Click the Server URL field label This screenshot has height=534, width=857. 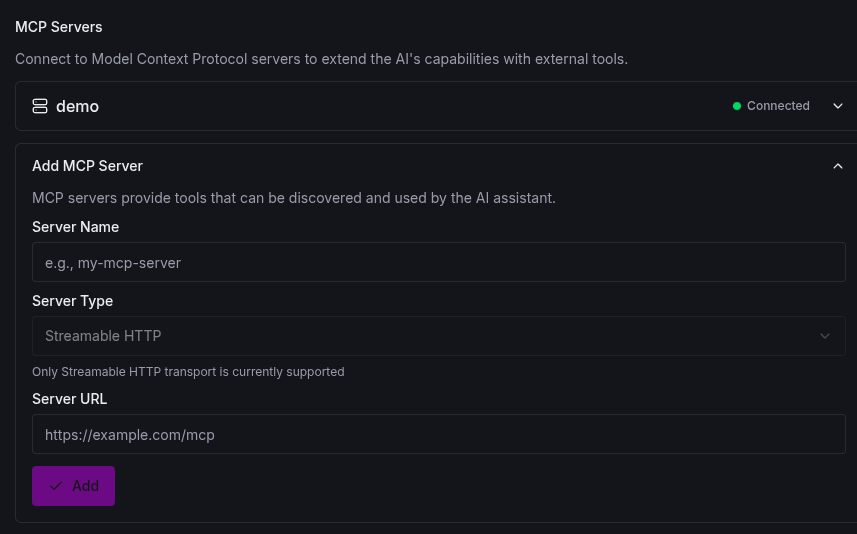(x=69, y=399)
